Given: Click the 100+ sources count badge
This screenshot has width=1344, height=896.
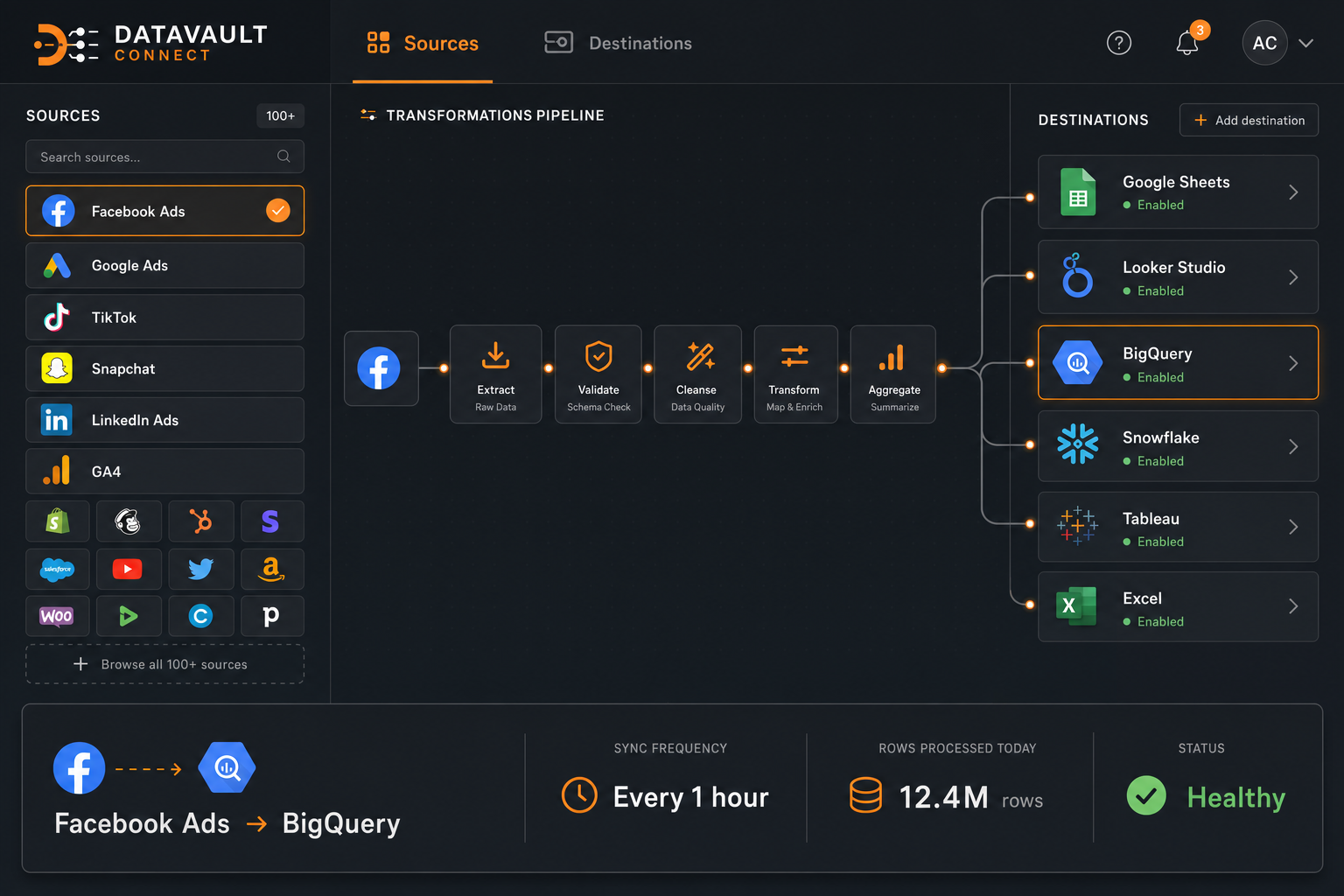Looking at the screenshot, I should point(280,115).
